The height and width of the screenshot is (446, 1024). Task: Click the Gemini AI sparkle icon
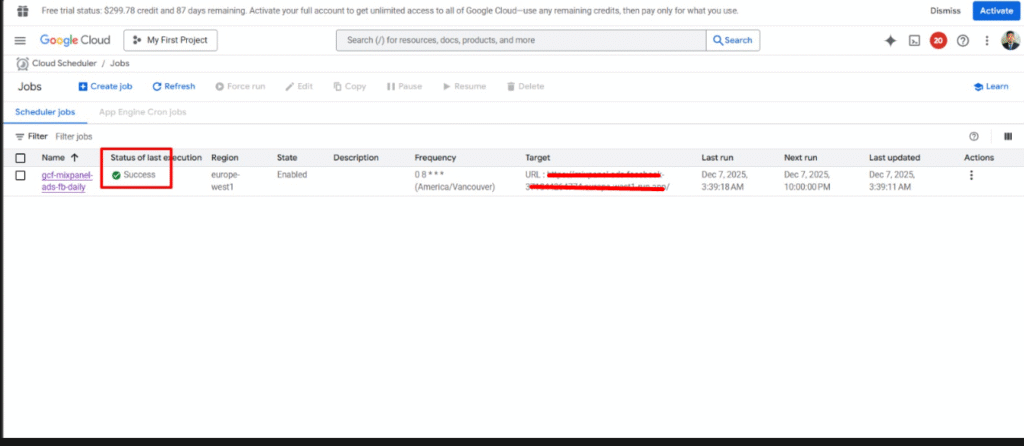890,40
